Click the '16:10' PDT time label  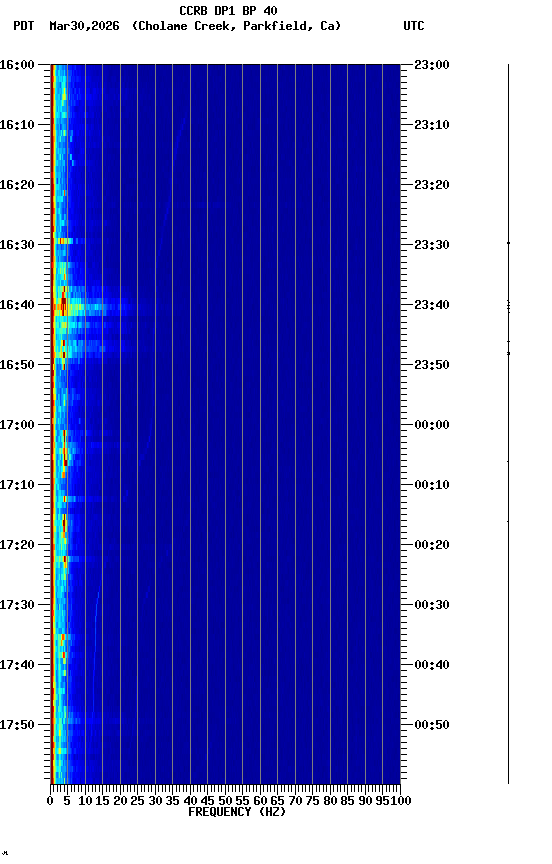point(17,125)
